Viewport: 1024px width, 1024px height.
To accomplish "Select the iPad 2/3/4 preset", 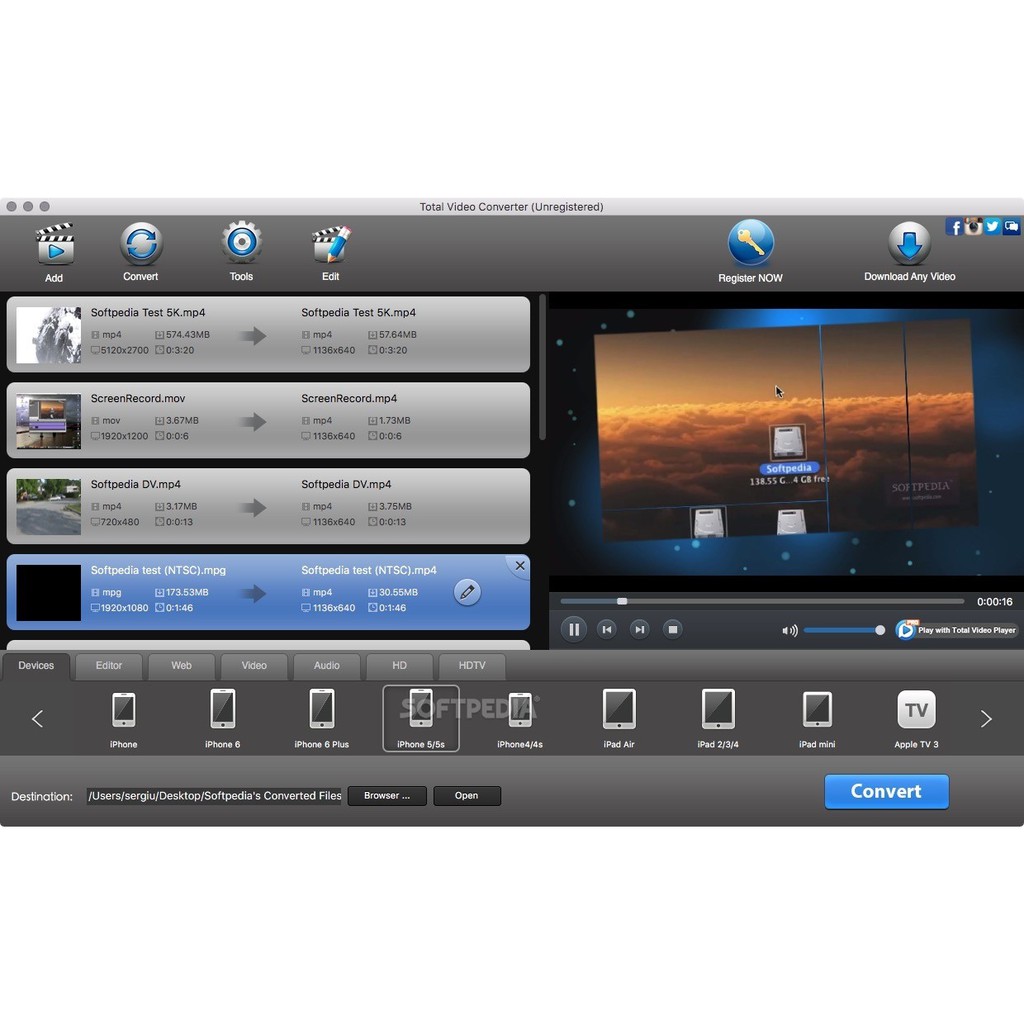I will [x=718, y=718].
